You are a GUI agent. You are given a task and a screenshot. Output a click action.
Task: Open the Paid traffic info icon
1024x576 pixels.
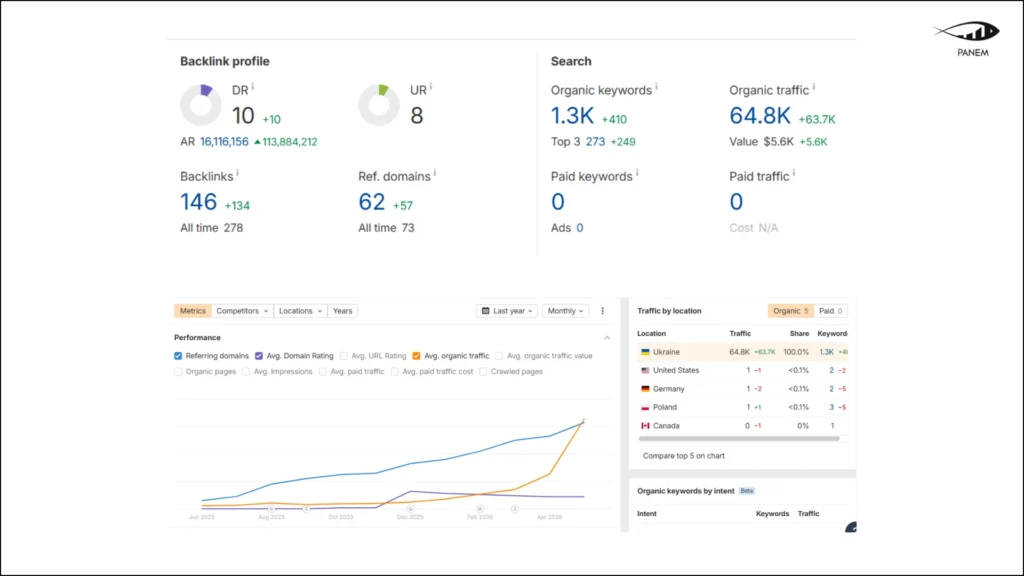[794, 172]
